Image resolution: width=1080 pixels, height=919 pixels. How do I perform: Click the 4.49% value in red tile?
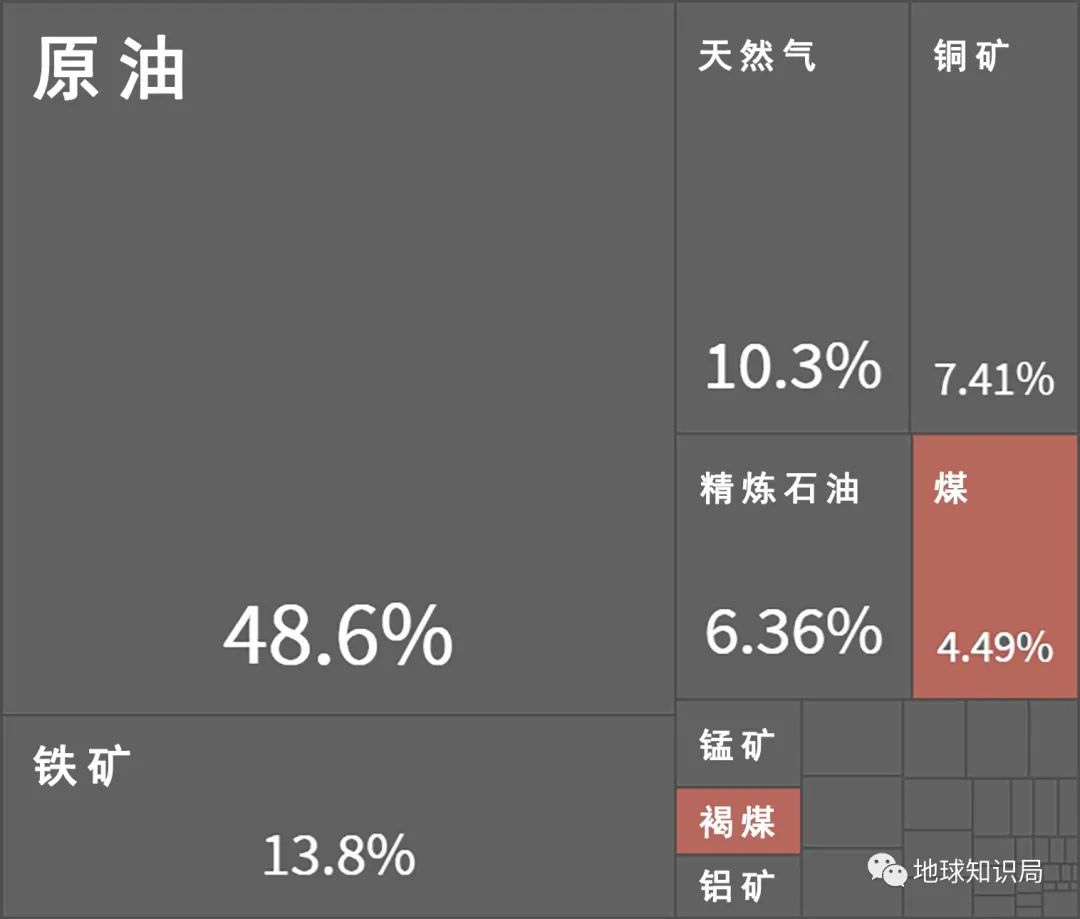tap(994, 648)
